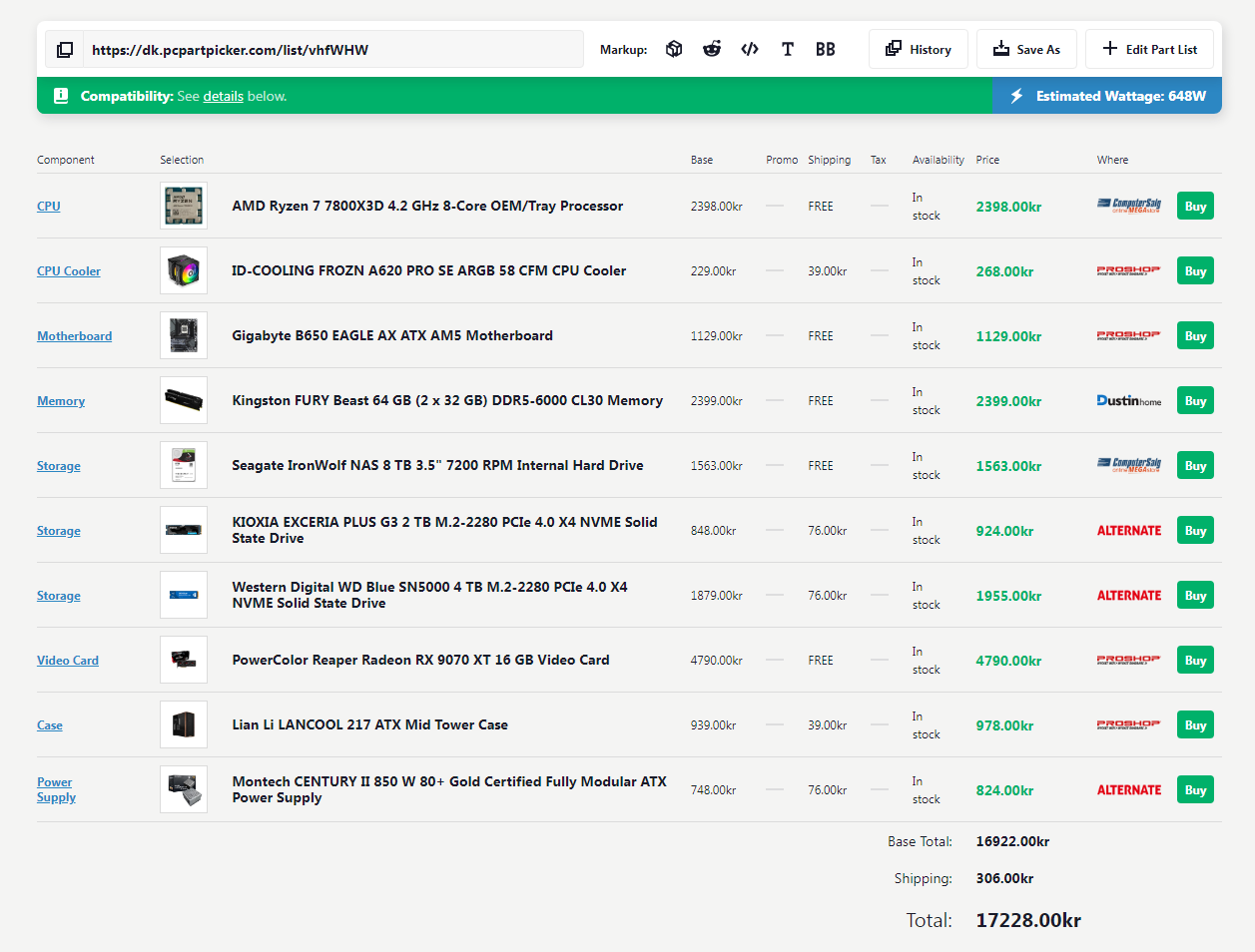Open ID-COOLING FROZN A620 product name
The height and width of the screenshot is (952, 1255).
429,270
